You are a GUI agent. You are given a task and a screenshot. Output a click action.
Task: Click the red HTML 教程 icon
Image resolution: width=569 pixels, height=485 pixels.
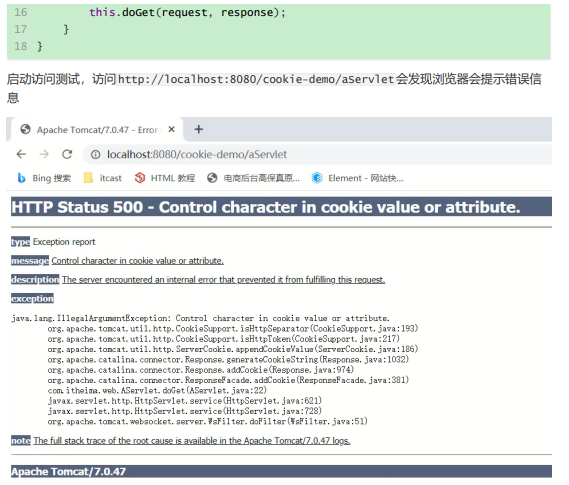[x=140, y=178]
